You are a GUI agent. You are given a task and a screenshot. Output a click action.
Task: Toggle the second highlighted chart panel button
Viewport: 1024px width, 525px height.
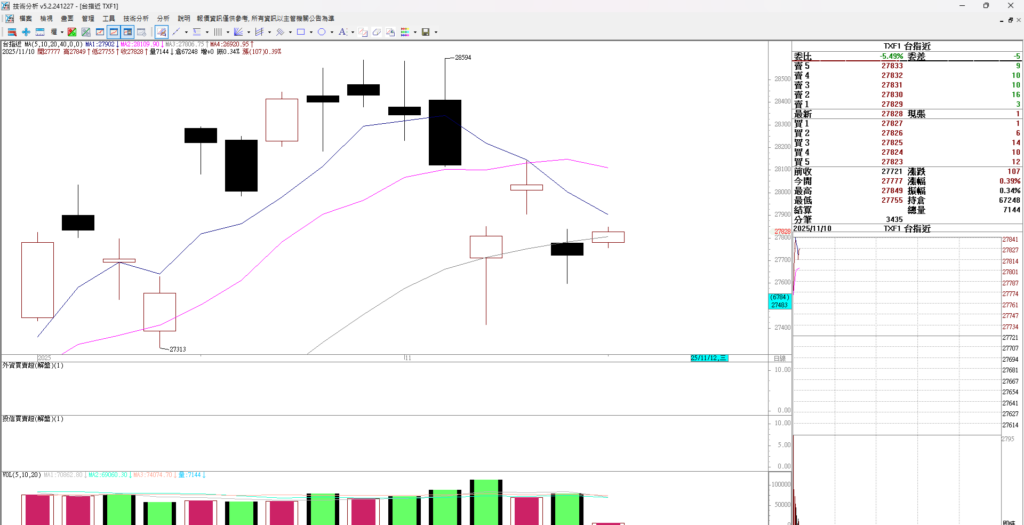(x=128, y=32)
